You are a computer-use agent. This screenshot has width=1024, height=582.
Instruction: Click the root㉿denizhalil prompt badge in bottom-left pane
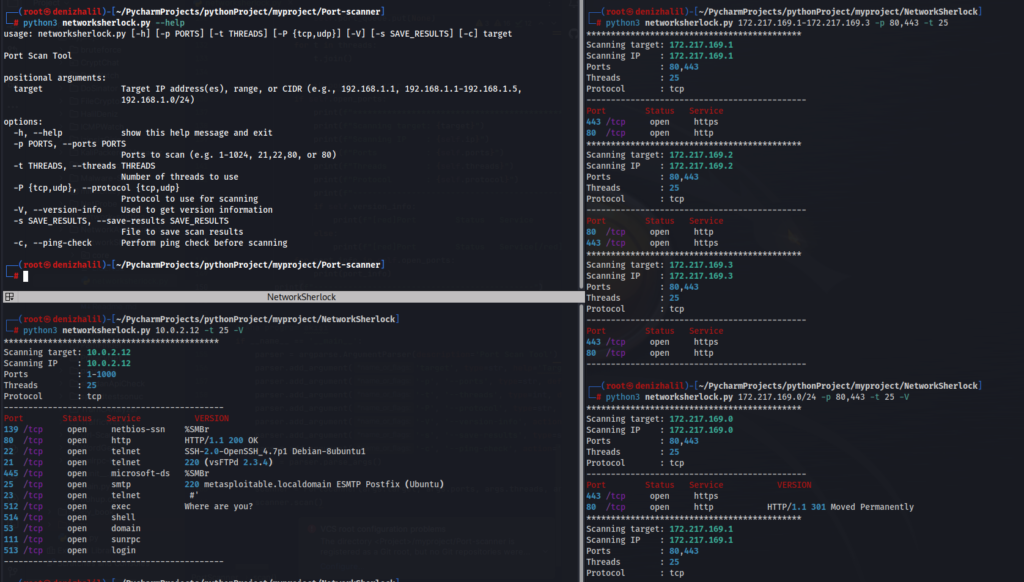(x=47, y=318)
